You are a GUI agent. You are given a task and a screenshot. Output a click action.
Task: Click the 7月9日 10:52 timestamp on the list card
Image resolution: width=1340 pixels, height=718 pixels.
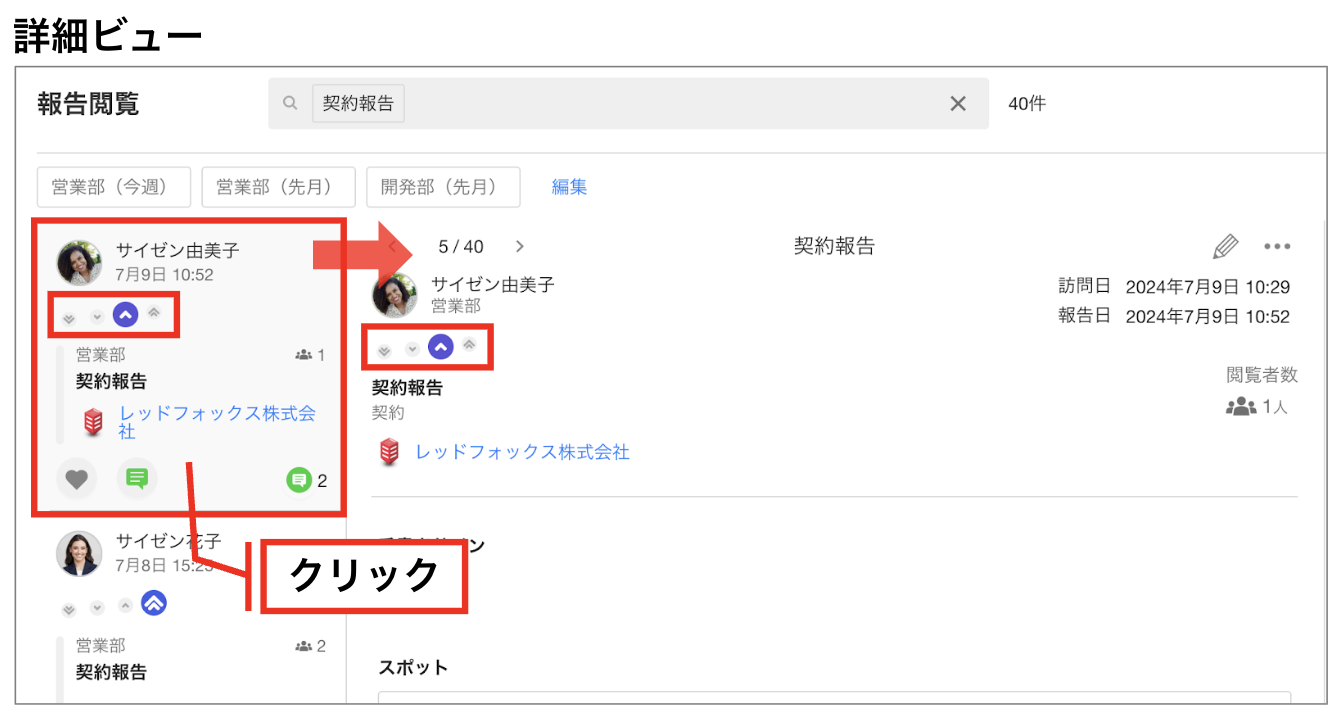[164, 275]
